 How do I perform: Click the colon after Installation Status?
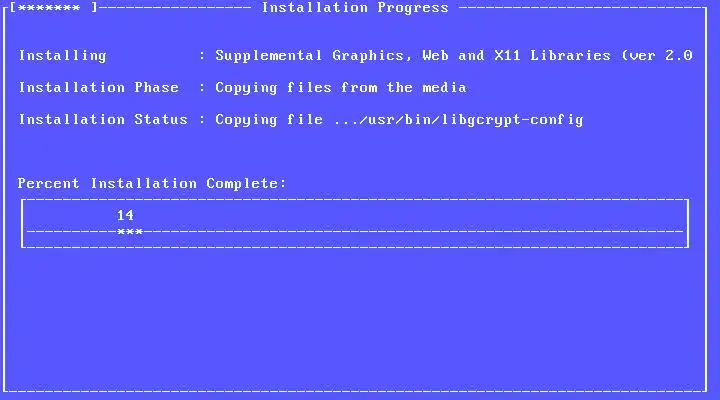pos(202,120)
